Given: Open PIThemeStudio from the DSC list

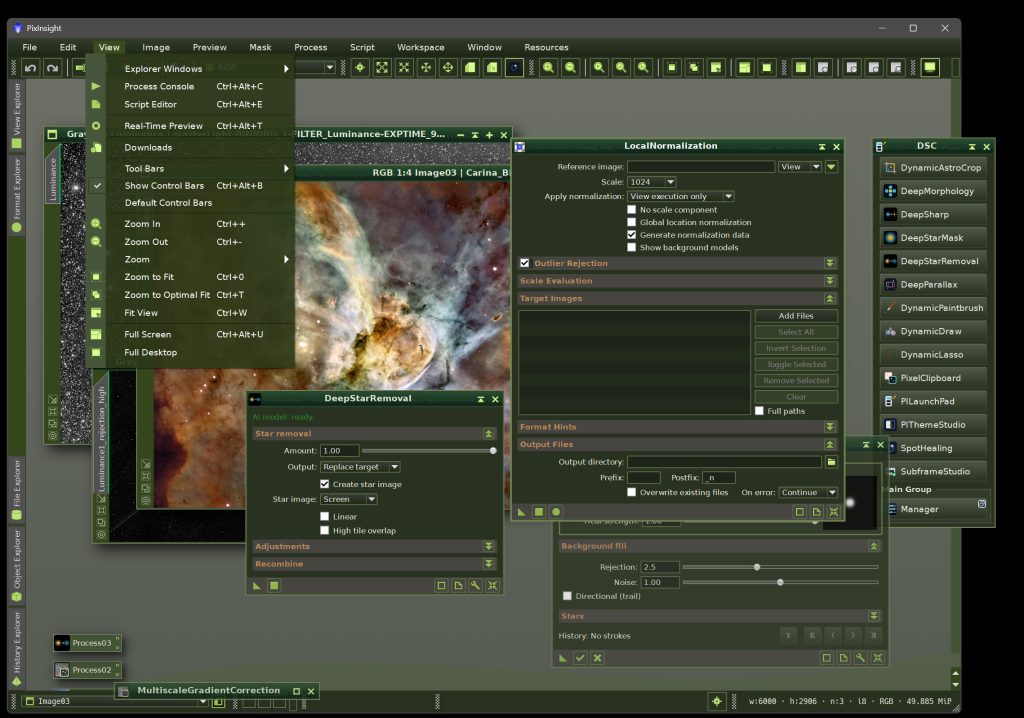Looking at the screenshot, I should tap(933, 425).
